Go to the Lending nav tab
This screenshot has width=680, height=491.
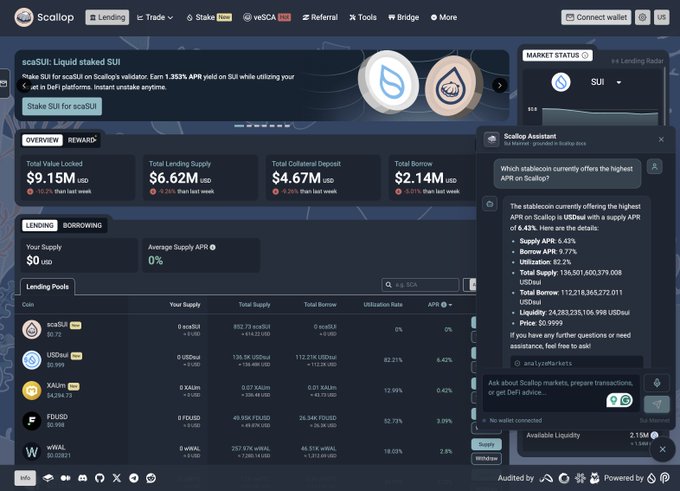107,17
